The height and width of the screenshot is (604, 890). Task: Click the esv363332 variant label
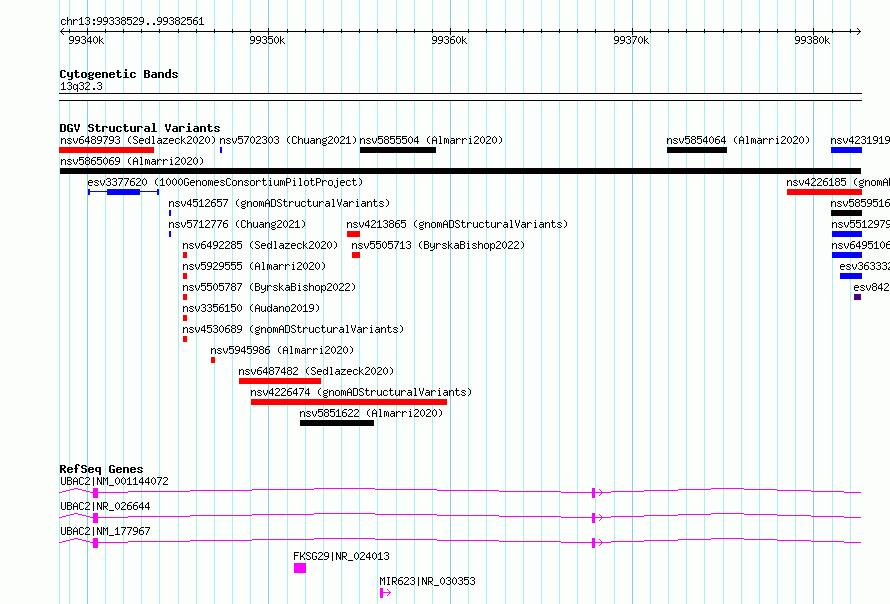[x=864, y=266]
